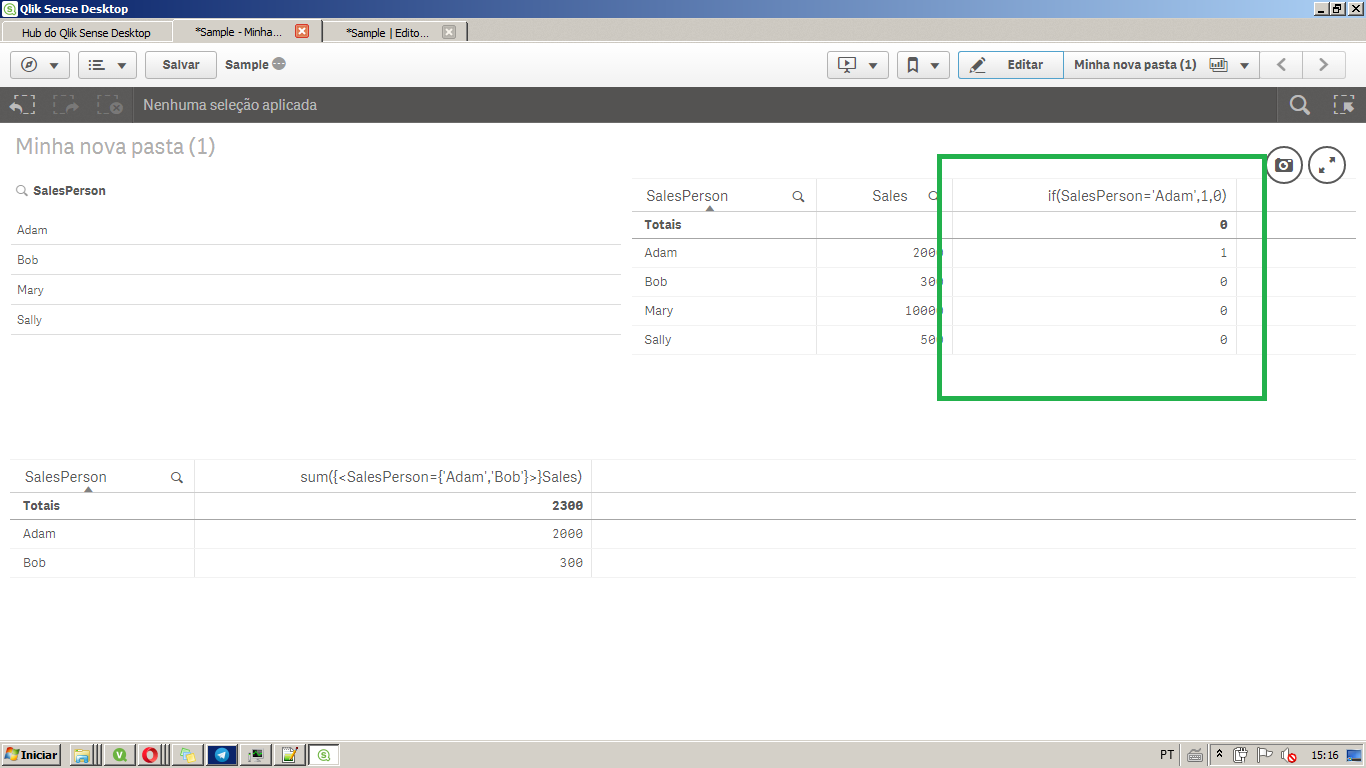Open the stacked folders taskbar icon
1366x768 pixels.
pyautogui.click(x=187, y=755)
